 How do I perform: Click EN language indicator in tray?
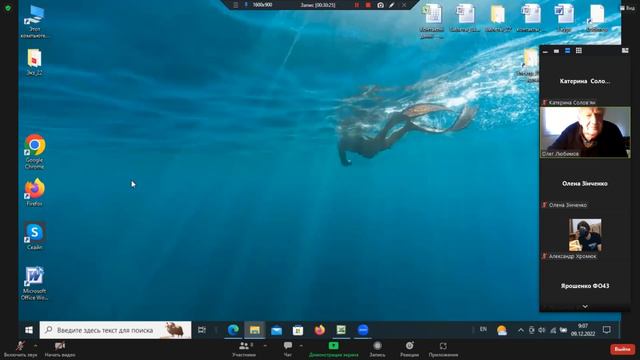pos(483,329)
